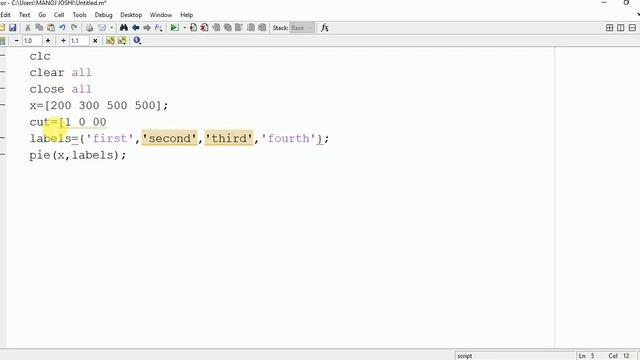Screen dimensions: 640x360
Task: Split editor windows top and bottom
Action: point(632,28)
